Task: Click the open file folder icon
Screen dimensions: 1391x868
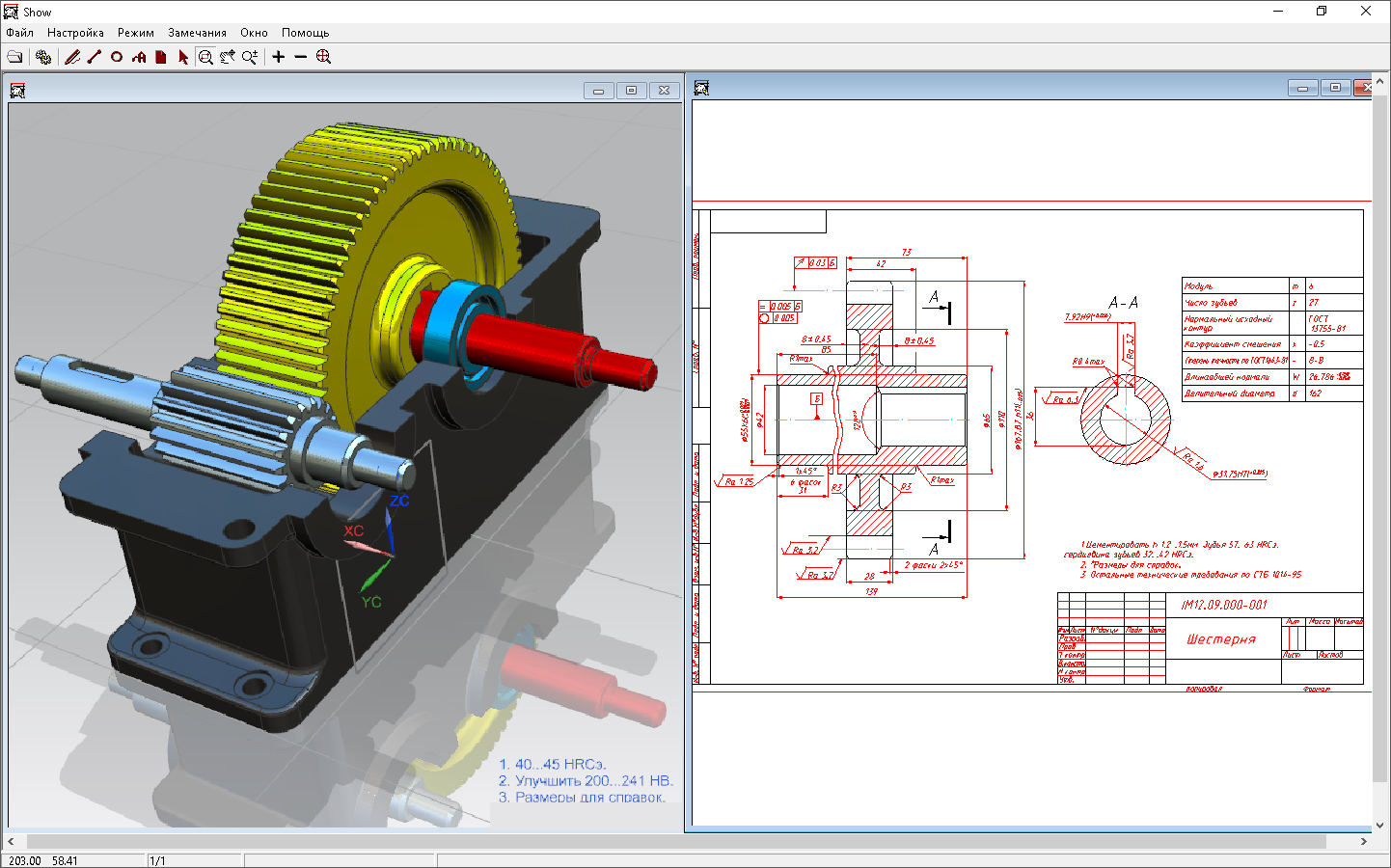Action: 14,57
